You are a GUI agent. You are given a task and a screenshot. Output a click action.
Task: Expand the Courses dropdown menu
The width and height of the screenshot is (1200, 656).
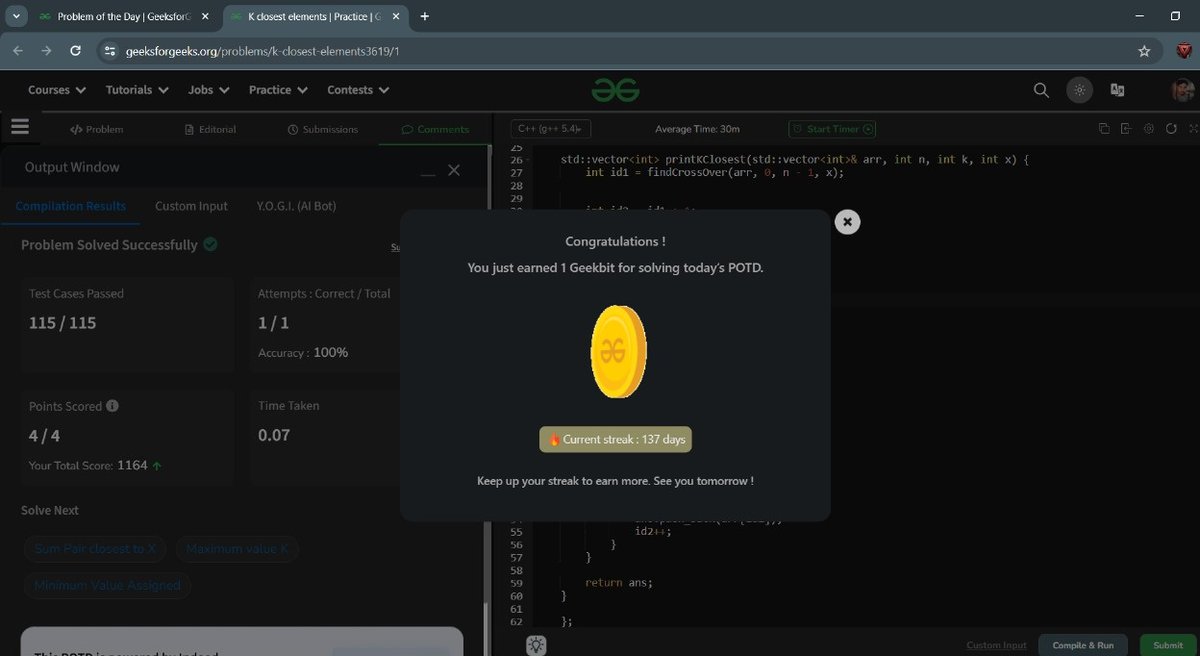pos(56,90)
